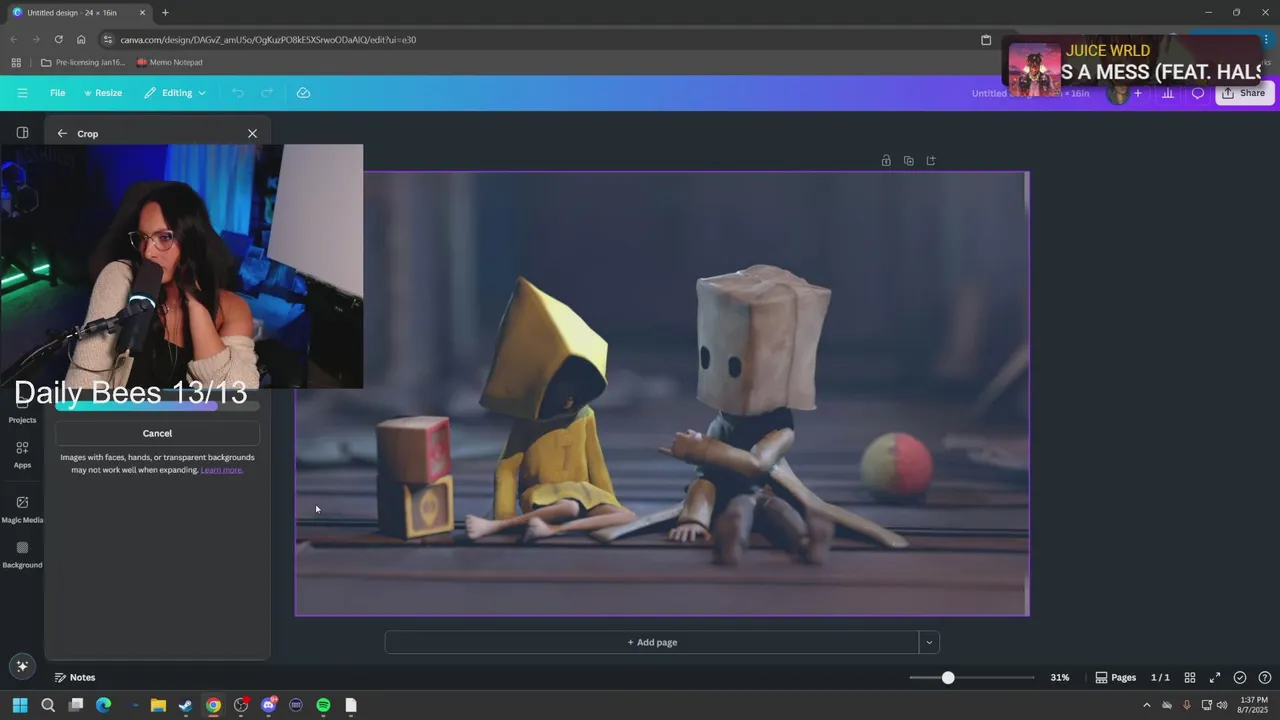
Task: Open the analytics bar chart icon
Action: click(1167, 93)
